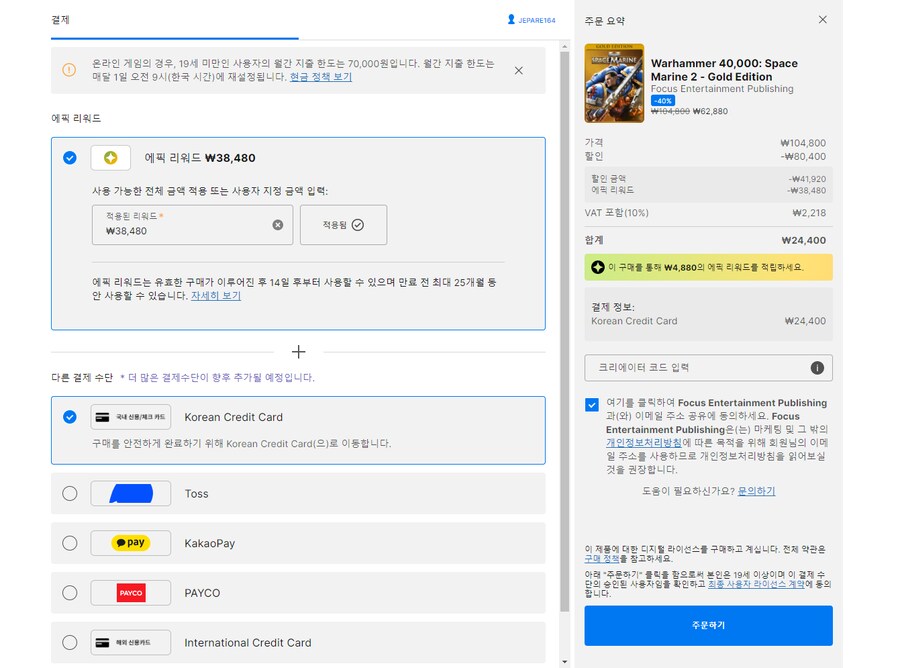Viewport: 900px width, 668px height.
Task: Click the Epic Rewards earn banner icon
Action: tap(598, 267)
